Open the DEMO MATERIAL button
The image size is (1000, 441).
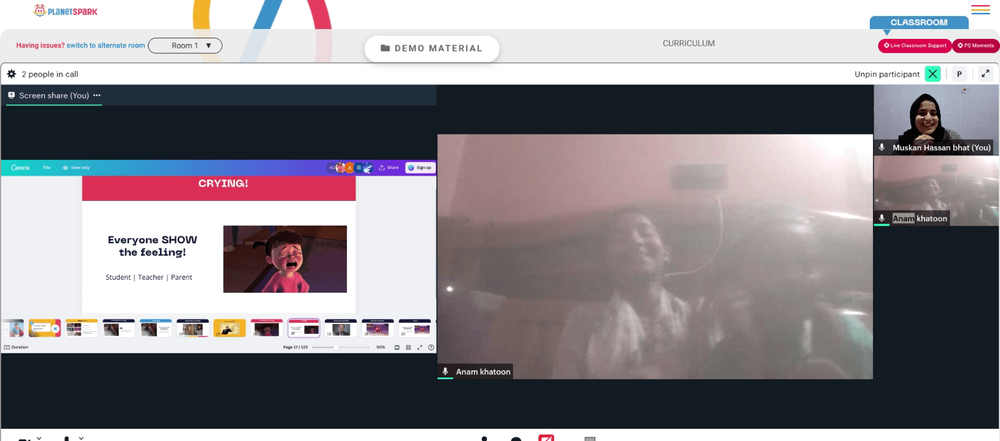(432, 49)
